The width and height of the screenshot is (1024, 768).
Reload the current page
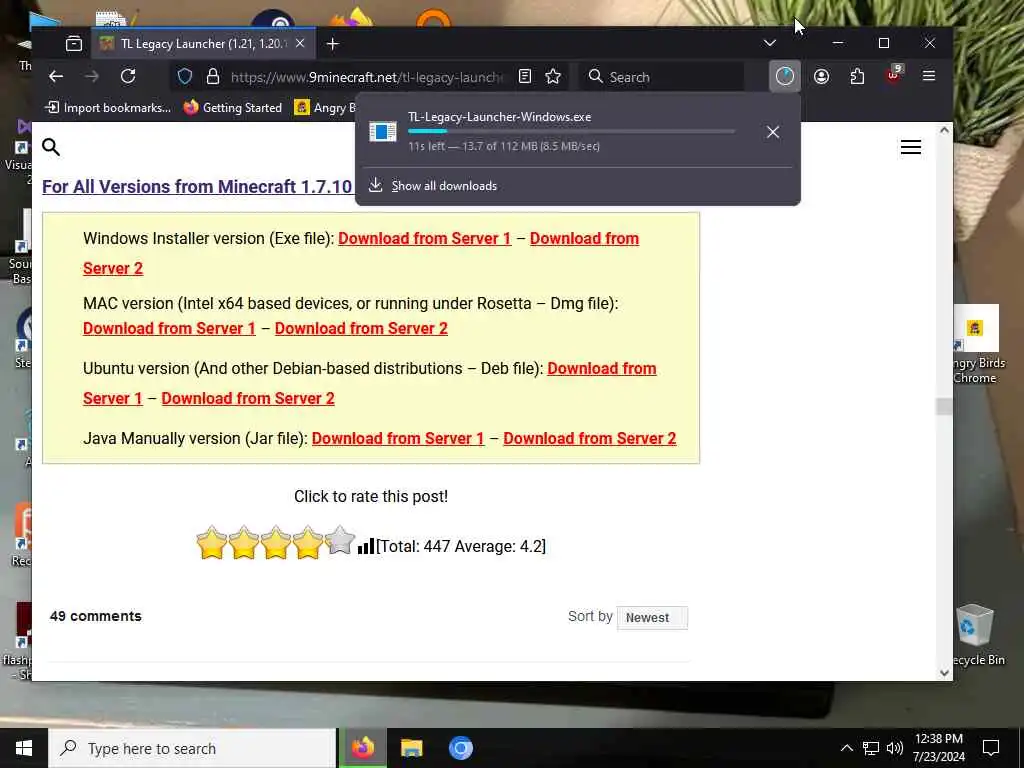click(128, 76)
